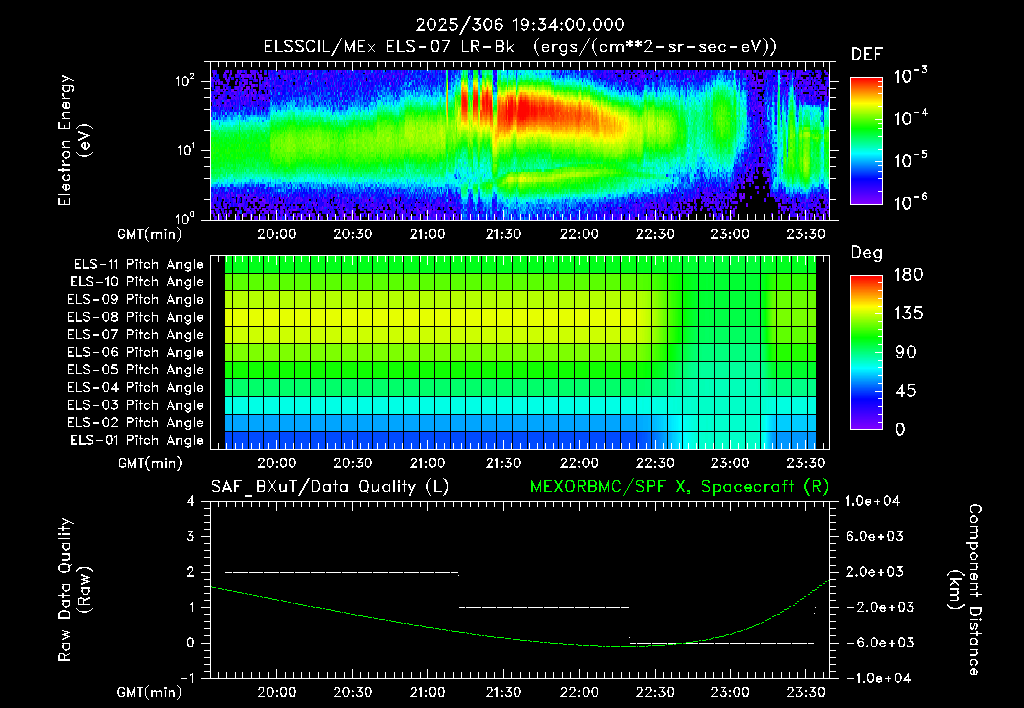Select the ELS-10 Pitch Angle row label

pos(136,282)
